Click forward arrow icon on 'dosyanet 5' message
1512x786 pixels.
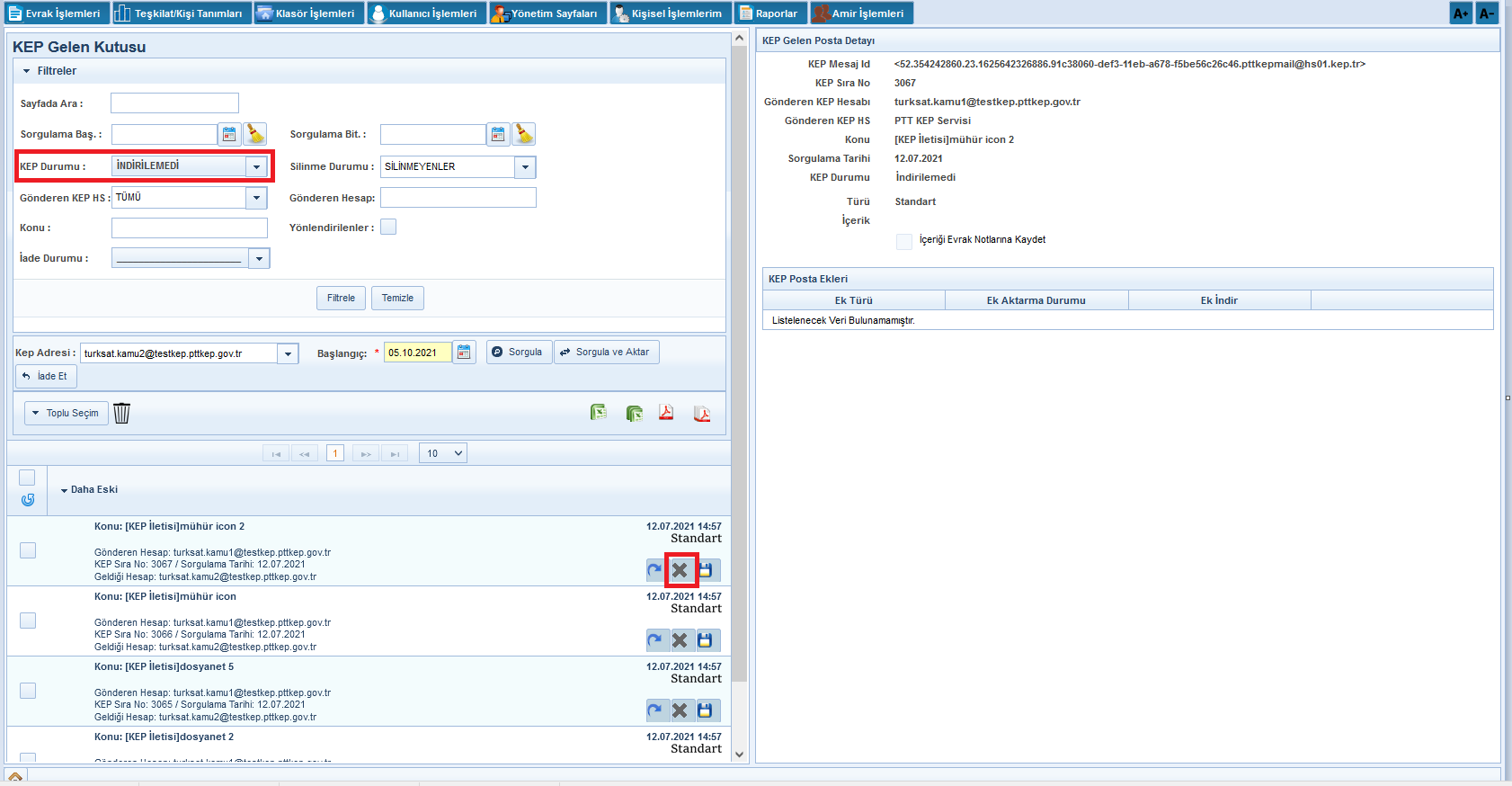[655, 710]
